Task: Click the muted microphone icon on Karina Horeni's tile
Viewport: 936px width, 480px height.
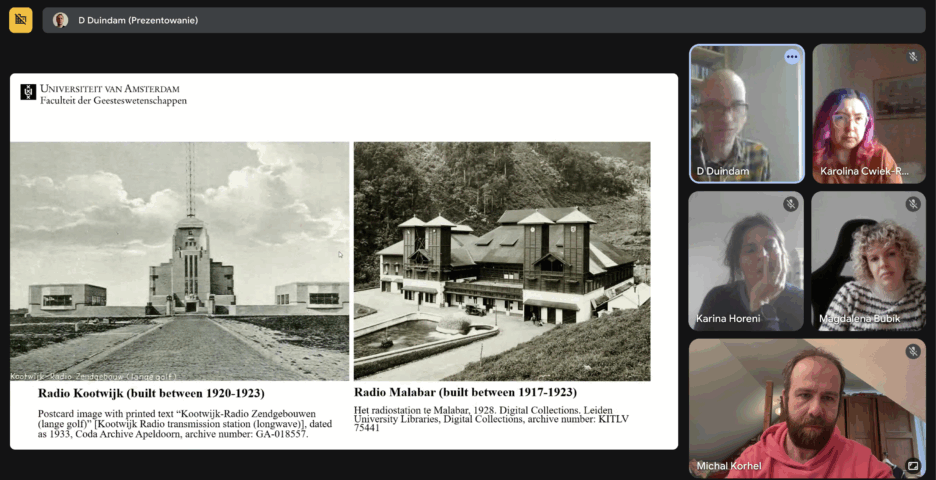Action: click(x=791, y=204)
